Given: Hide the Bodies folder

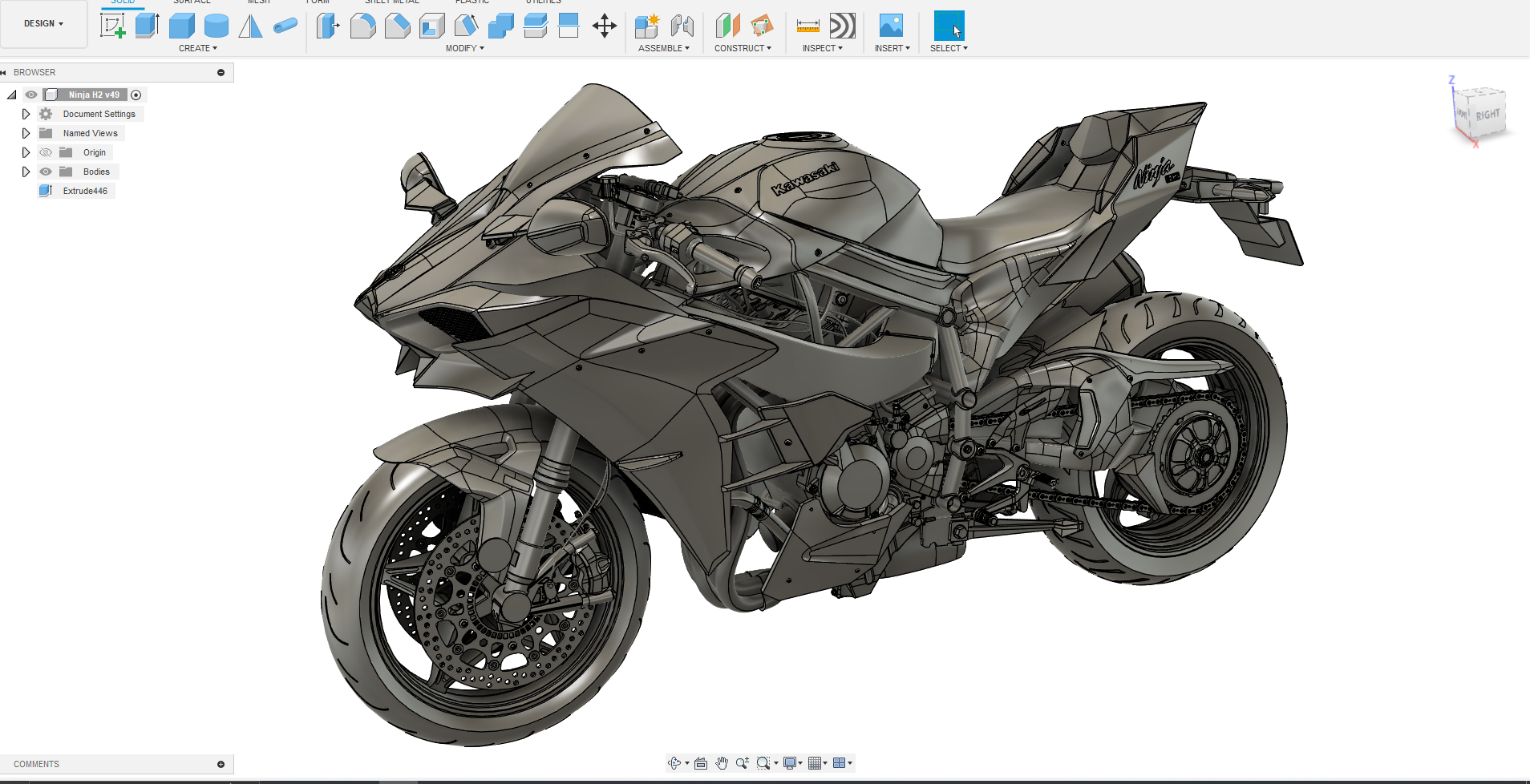Looking at the screenshot, I should coord(46,172).
